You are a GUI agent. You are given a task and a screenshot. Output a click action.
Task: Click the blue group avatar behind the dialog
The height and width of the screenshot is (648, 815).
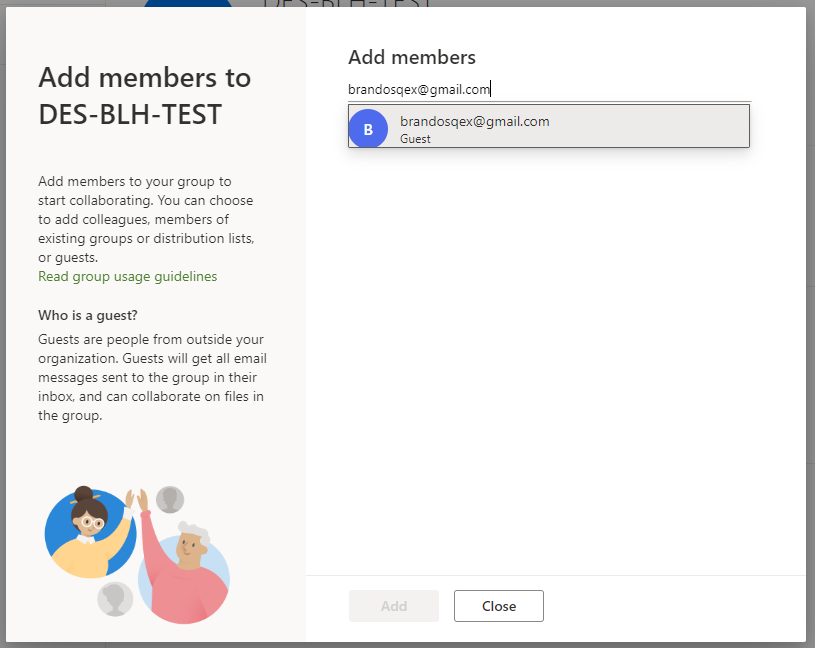[x=188, y=3]
